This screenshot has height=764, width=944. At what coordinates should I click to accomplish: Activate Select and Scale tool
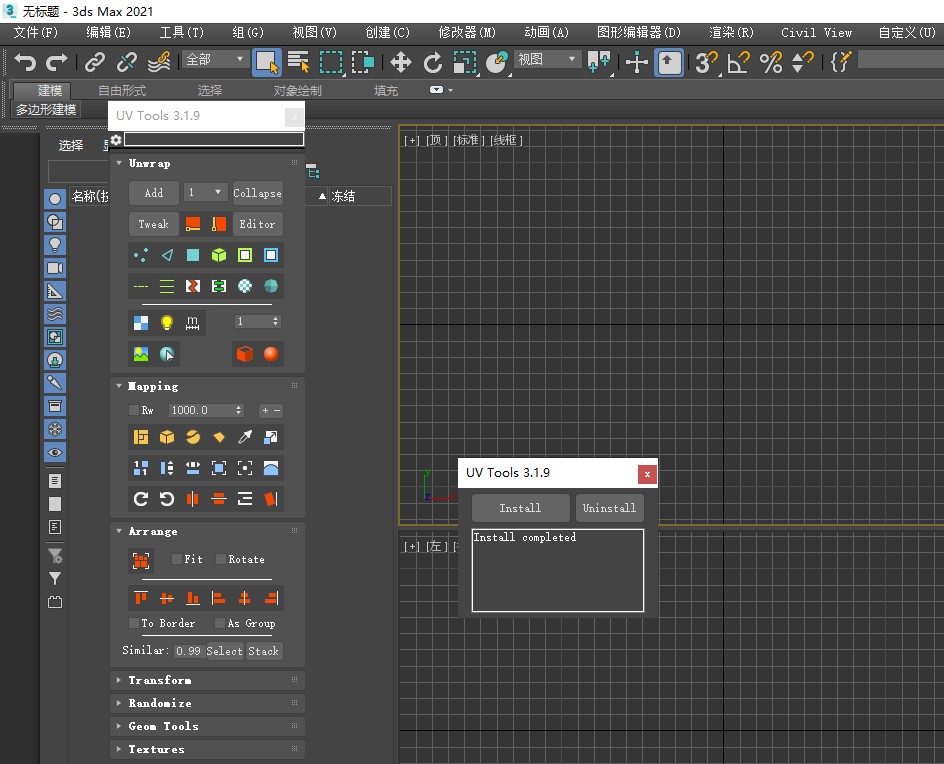tap(465, 62)
